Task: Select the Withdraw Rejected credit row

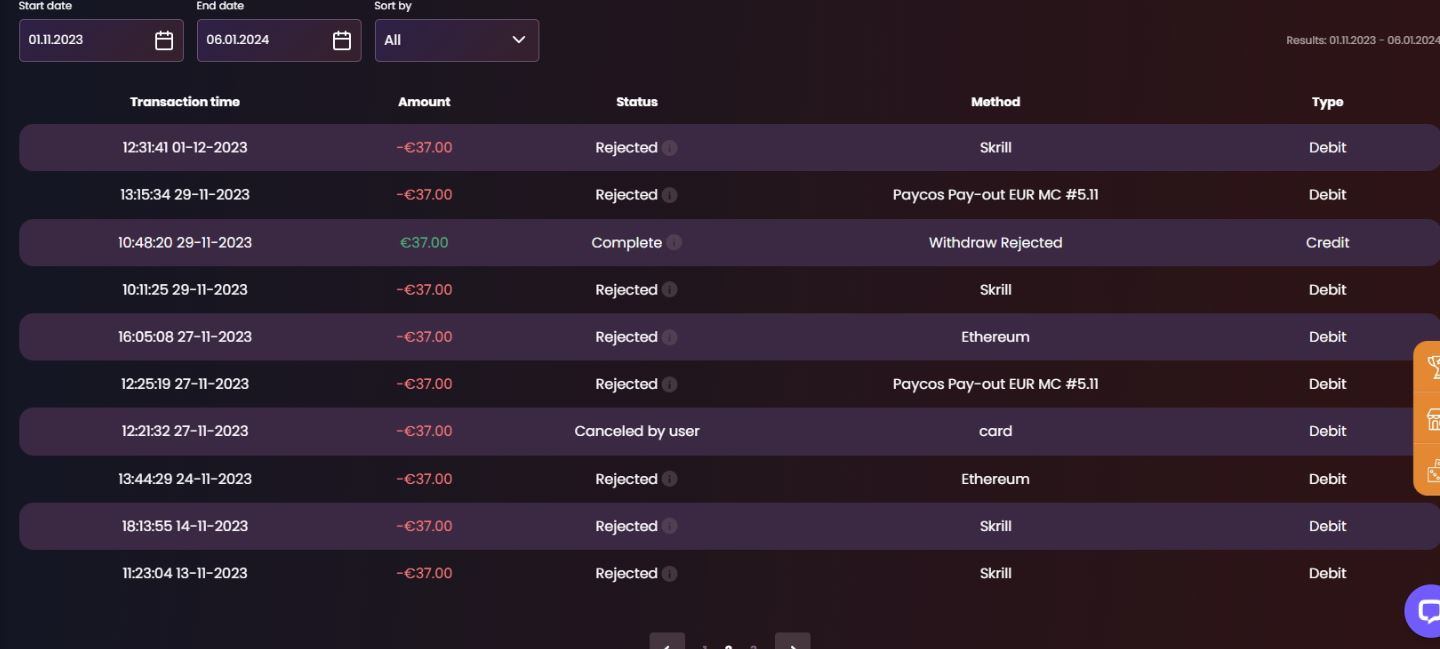Action: 728,243
